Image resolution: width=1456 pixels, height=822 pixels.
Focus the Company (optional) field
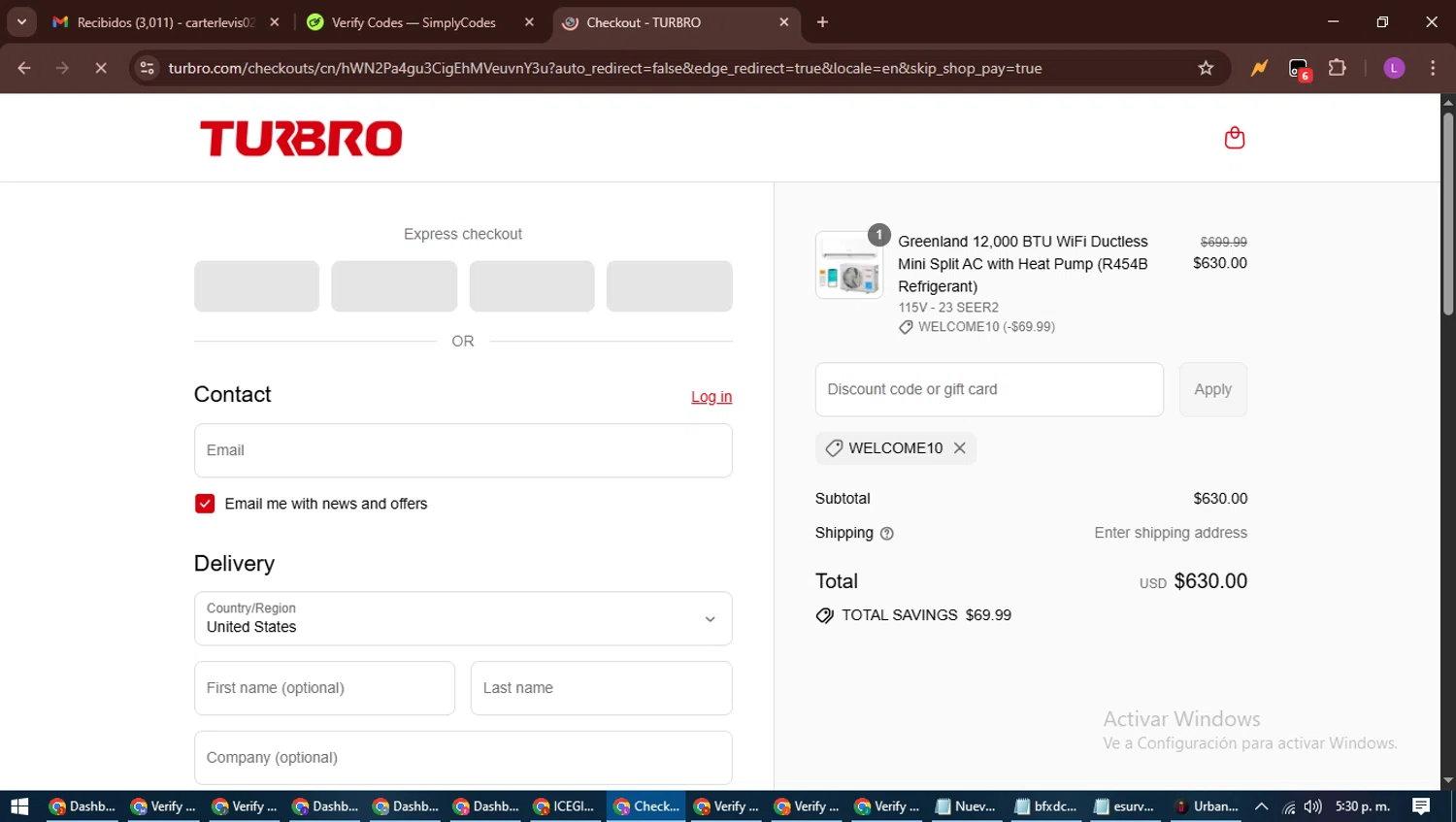(463, 758)
